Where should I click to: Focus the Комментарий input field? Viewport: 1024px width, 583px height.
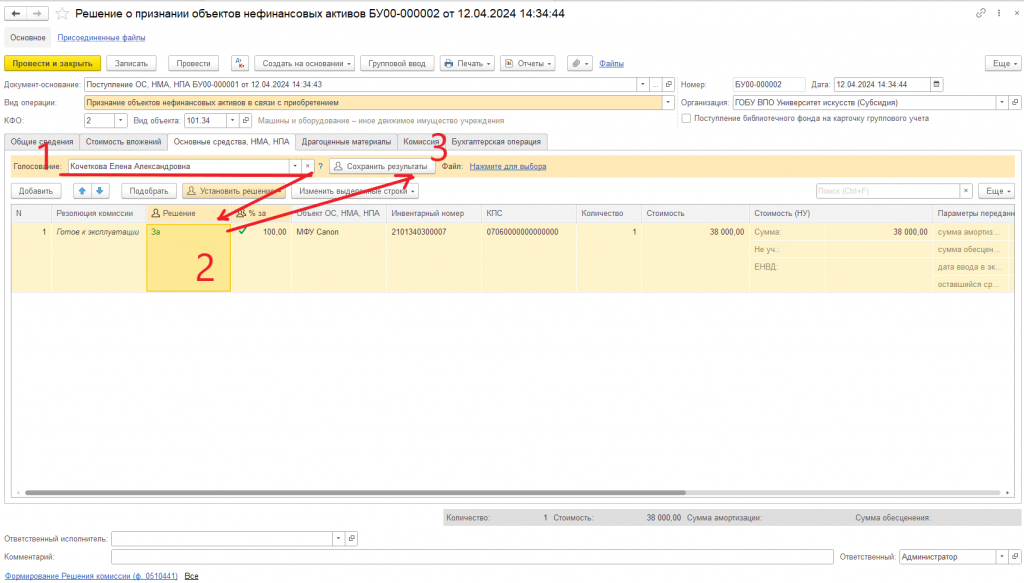[x=472, y=557]
